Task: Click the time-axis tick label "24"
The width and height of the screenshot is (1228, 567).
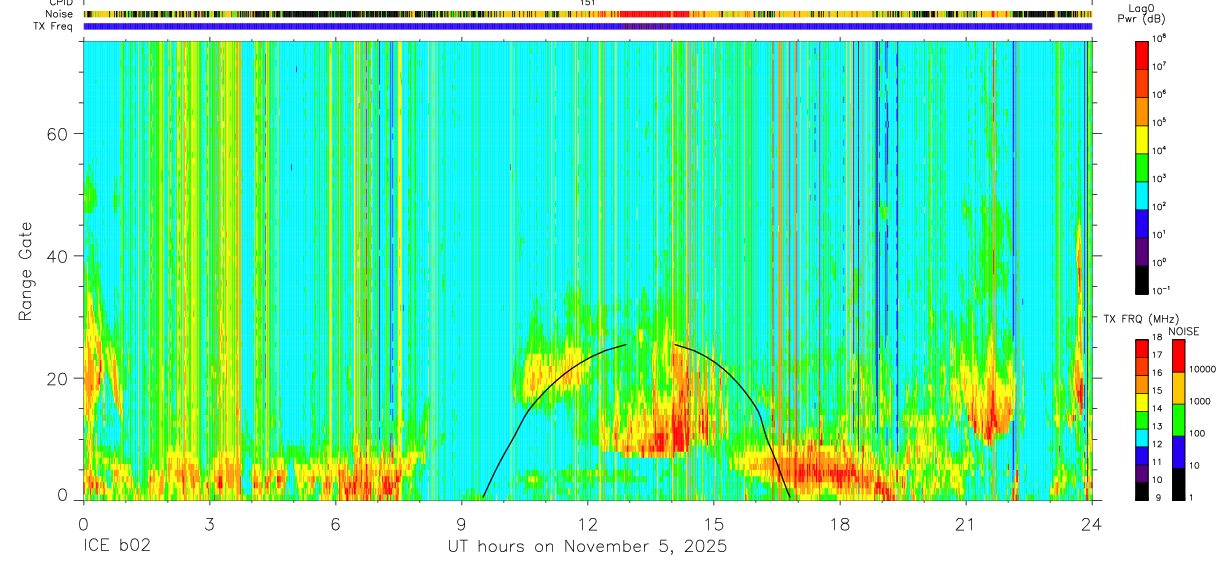Action: coord(1092,525)
